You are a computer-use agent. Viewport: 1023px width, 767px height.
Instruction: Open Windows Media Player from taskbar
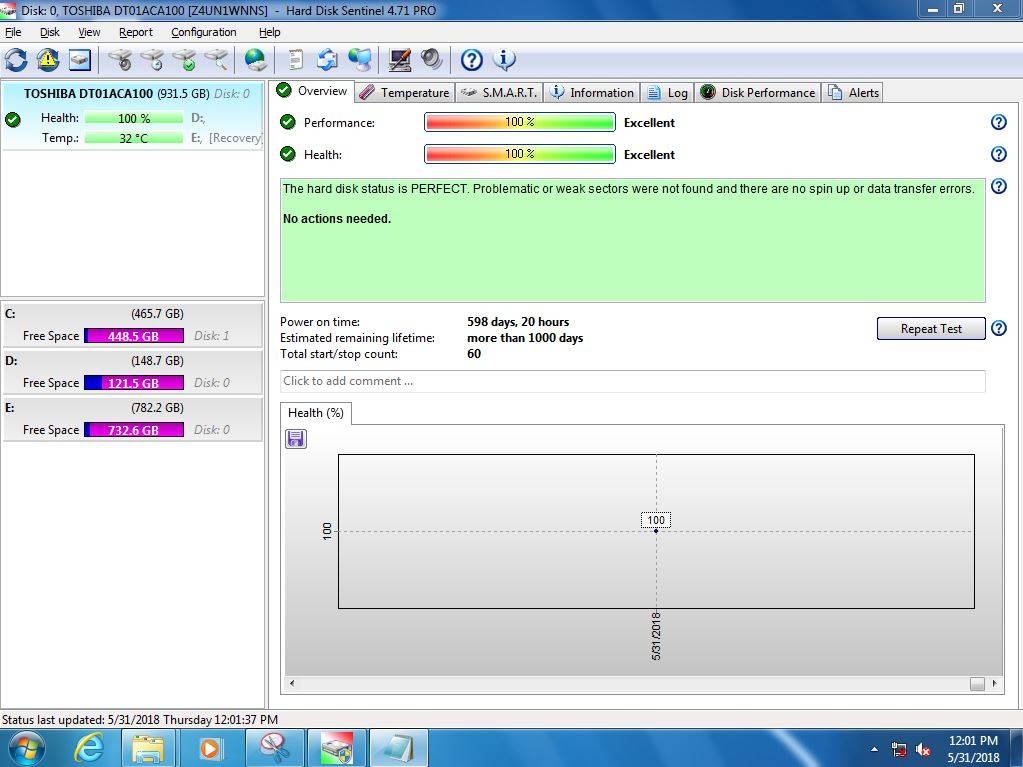click(x=210, y=747)
